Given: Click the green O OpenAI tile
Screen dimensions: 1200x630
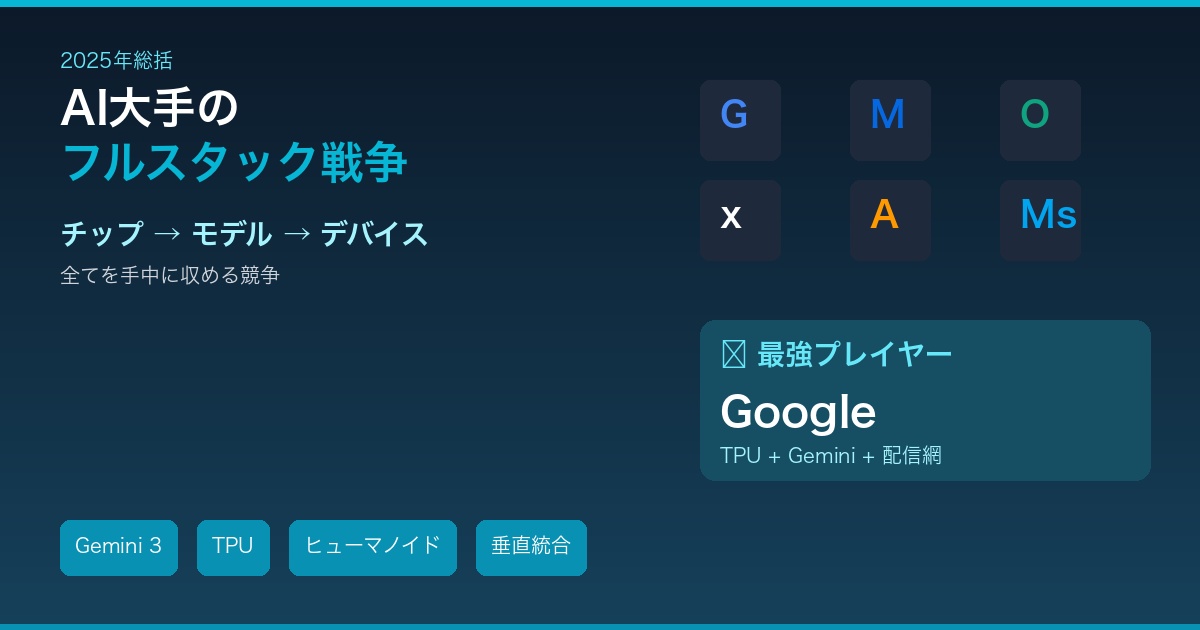Looking at the screenshot, I should coord(1040,120).
